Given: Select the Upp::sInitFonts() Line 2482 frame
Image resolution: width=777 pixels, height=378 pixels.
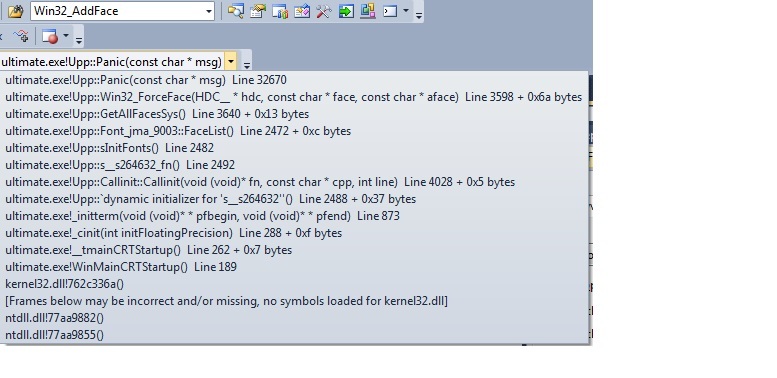Looking at the screenshot, I should [110, 148].
